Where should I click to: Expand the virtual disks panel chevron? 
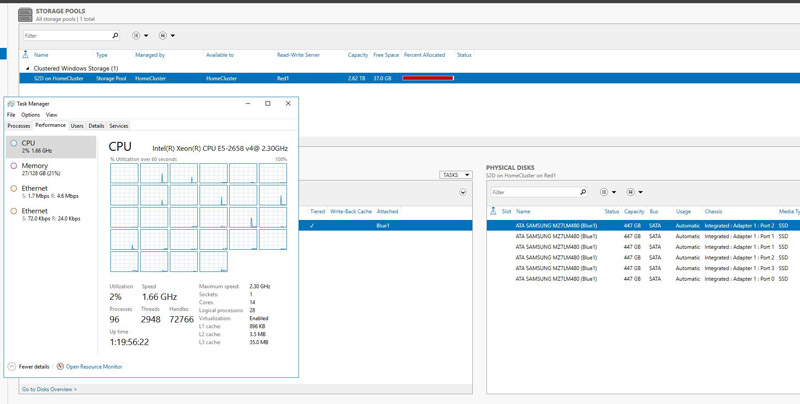[x=463, y=192]
